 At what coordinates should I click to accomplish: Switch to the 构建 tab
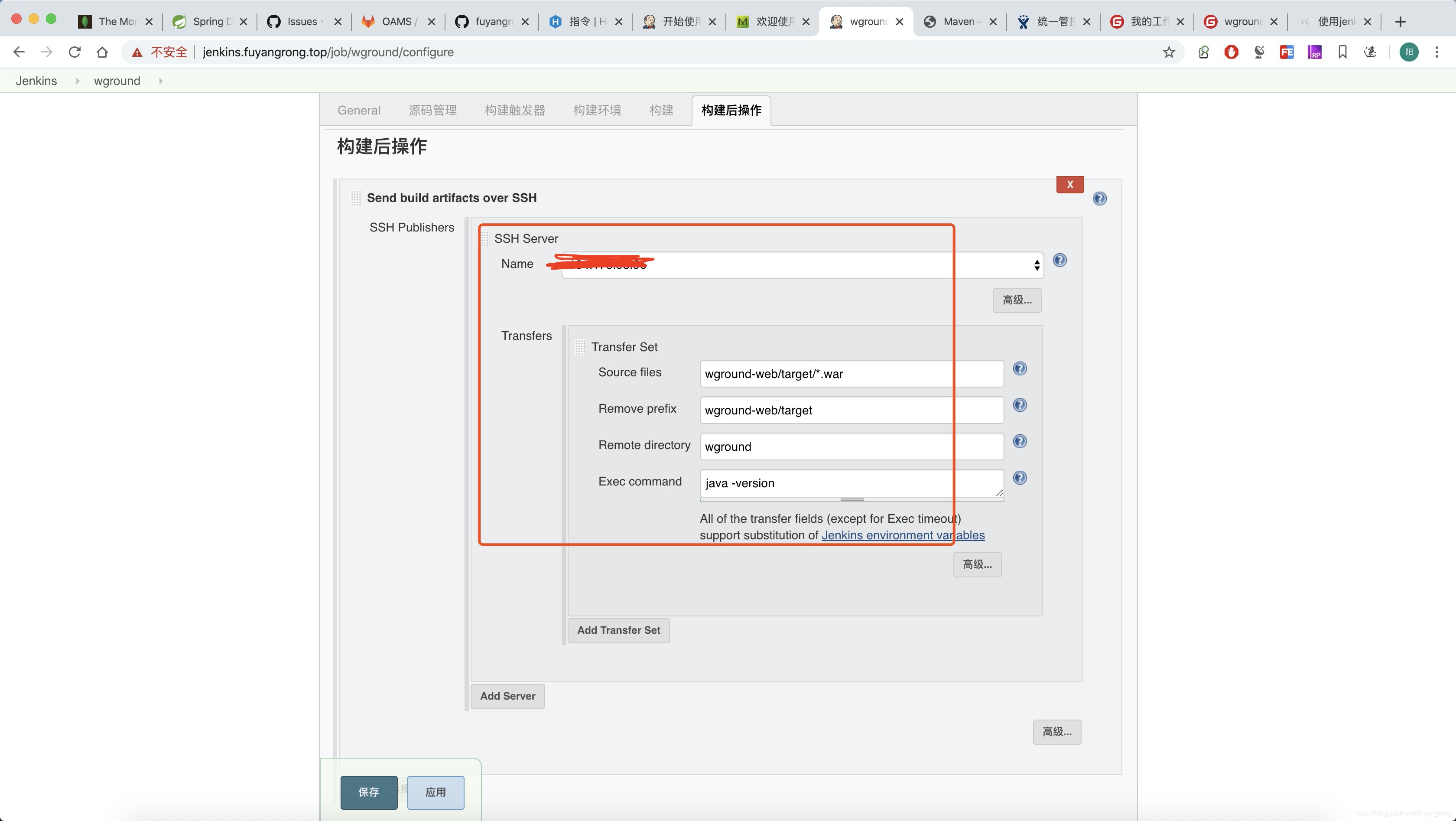coord(661,110)
